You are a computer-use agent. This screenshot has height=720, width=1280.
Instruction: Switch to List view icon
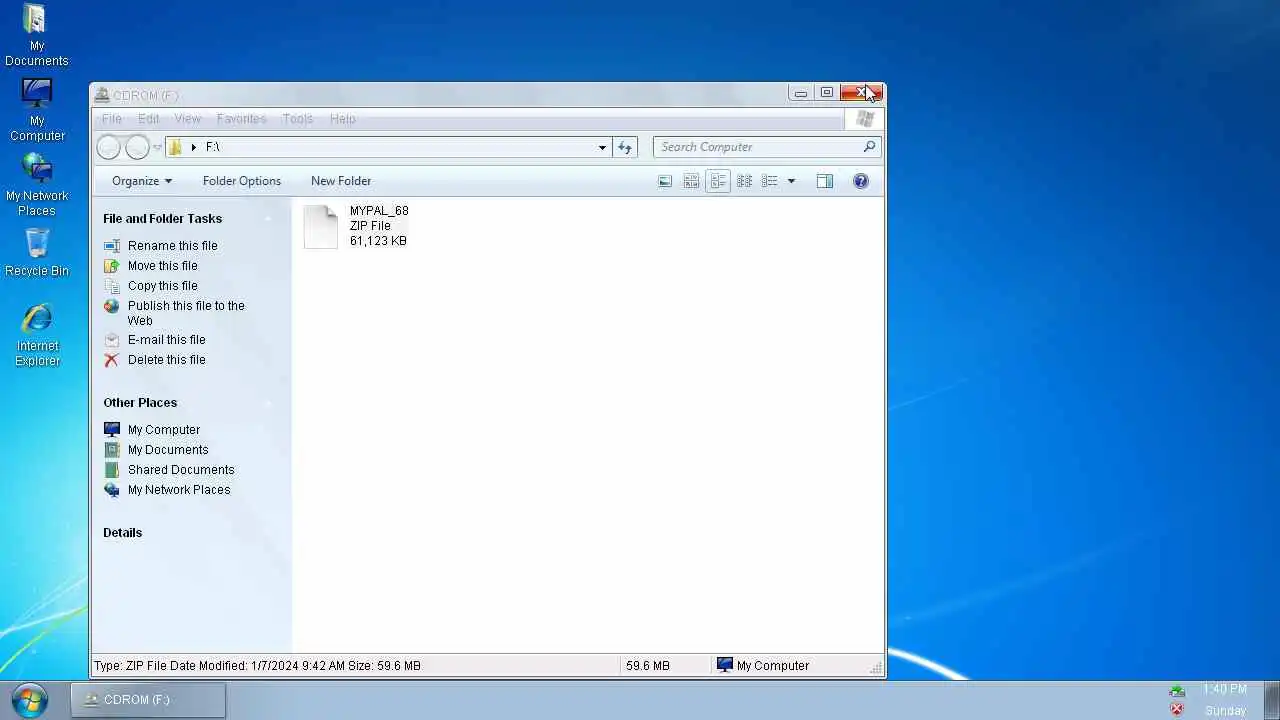click(x=744, y=181)
